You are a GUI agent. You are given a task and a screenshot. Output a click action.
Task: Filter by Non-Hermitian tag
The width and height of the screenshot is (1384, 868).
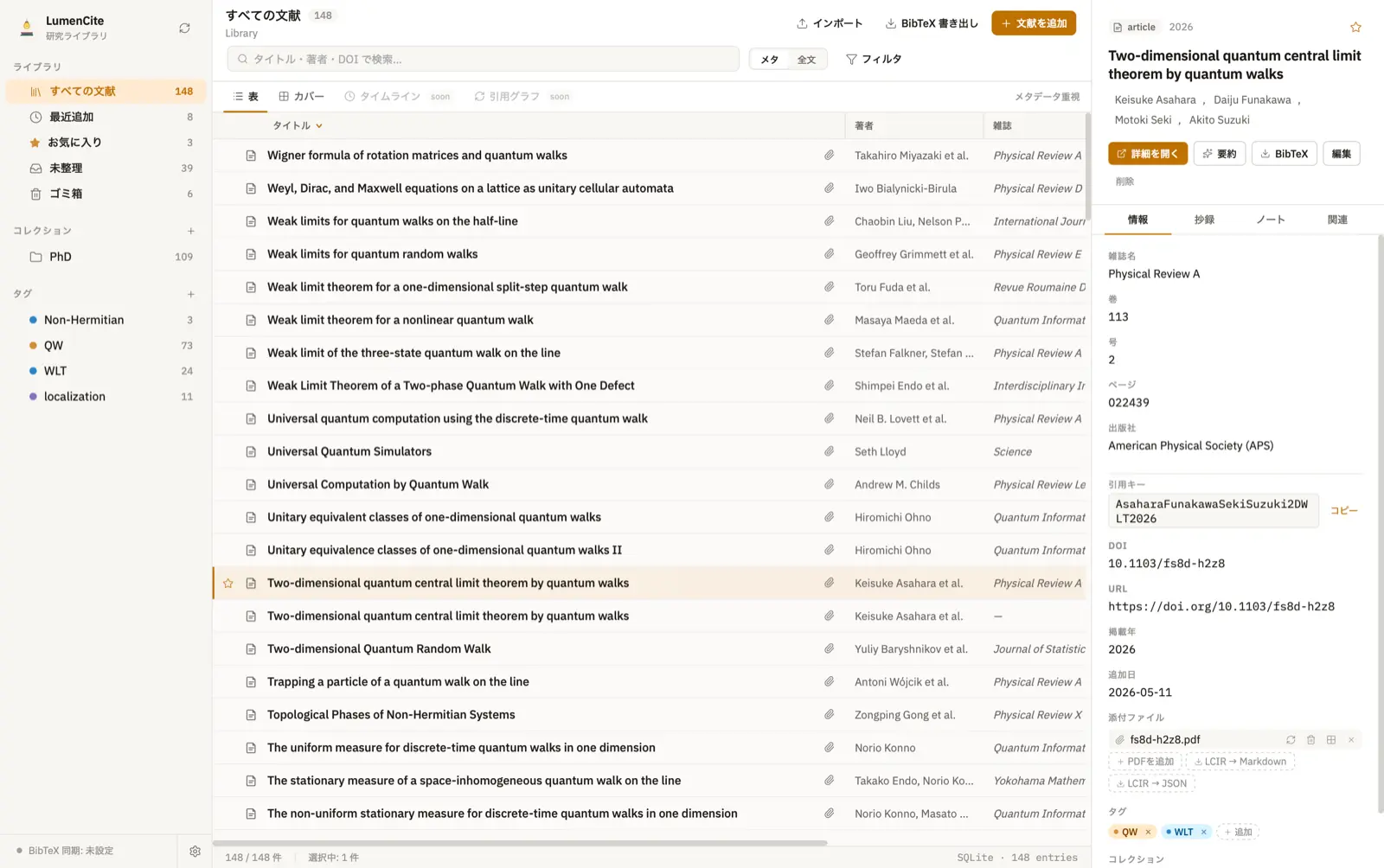(x=106, y=320)
